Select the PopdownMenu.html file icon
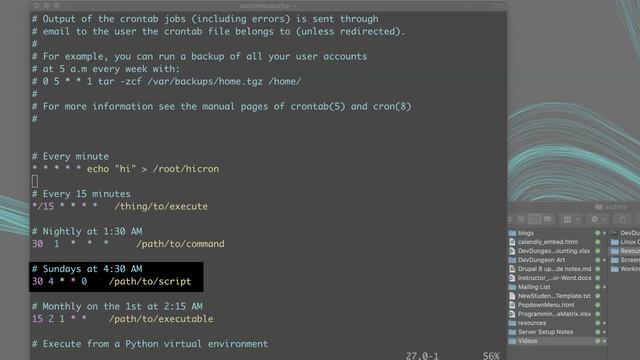 [512, 305]
